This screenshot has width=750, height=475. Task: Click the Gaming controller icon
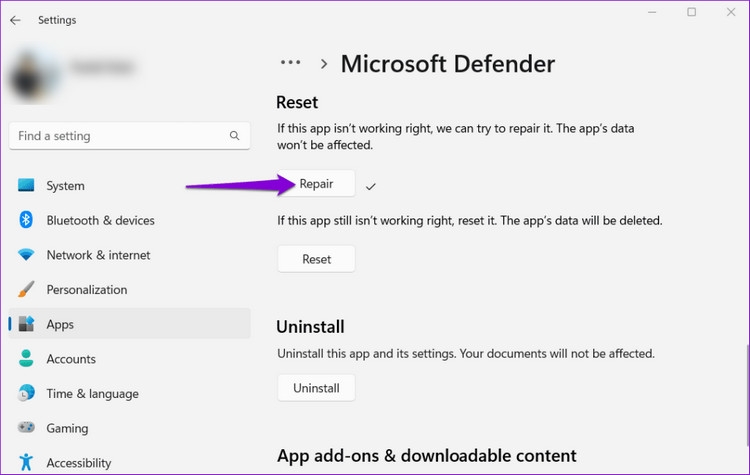(26, 427)
